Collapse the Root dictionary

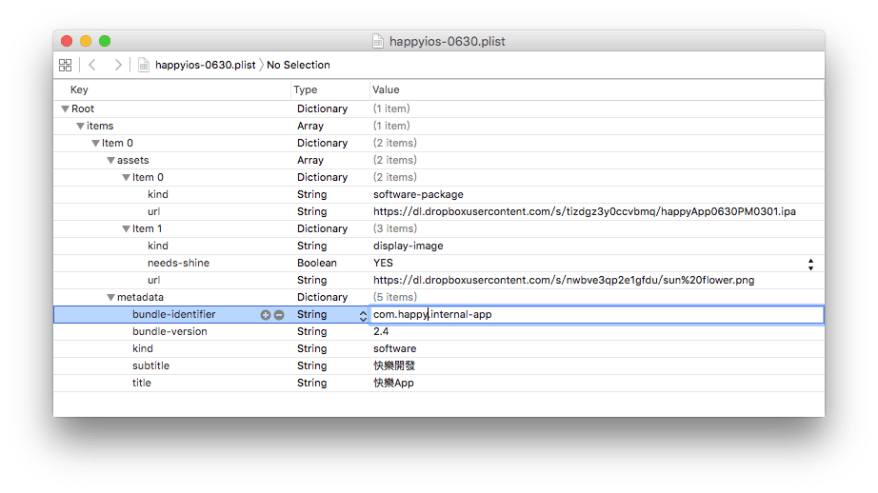click(65, 109)
